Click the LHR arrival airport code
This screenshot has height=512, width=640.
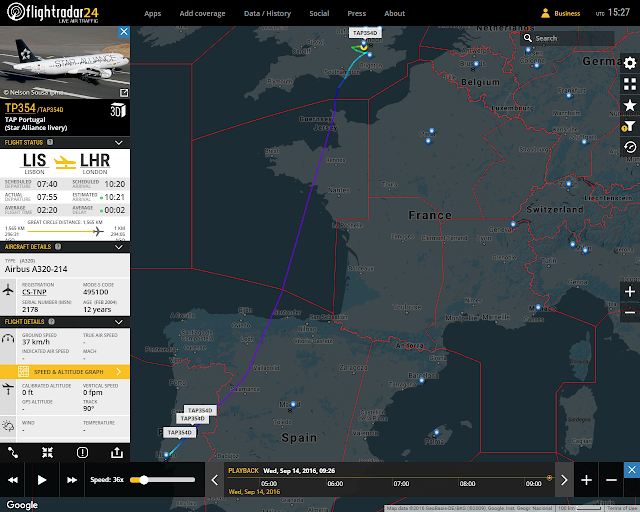pos(95,160)
